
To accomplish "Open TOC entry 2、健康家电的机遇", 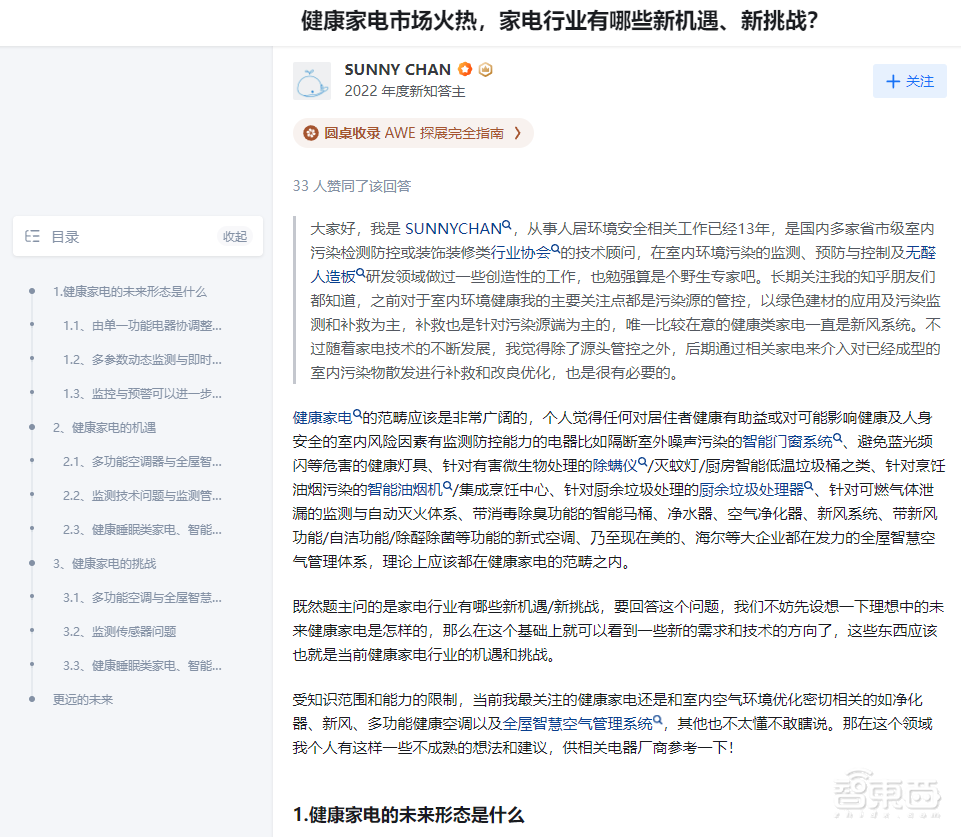I will [x=107, y=427].
